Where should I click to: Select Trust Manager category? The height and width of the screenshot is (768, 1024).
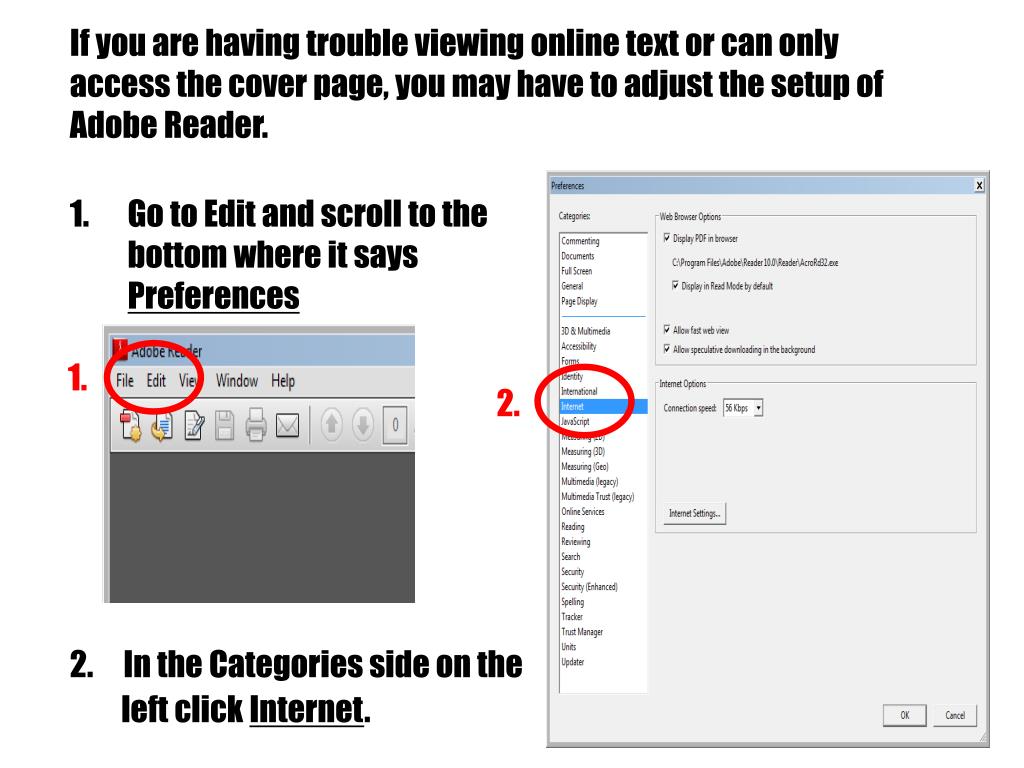pos(582,632)
